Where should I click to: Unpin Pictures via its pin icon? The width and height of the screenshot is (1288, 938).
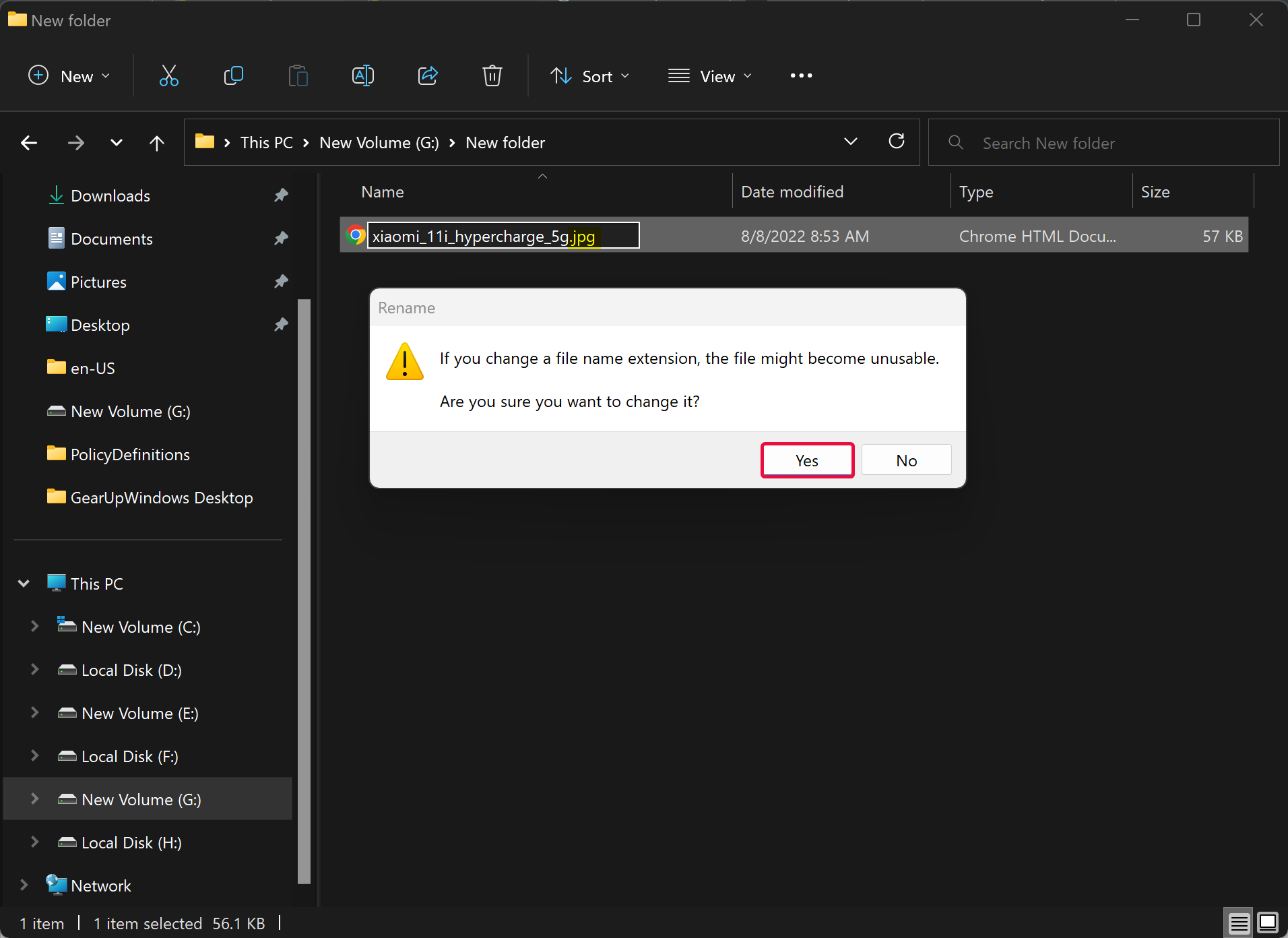pos(281,282)
